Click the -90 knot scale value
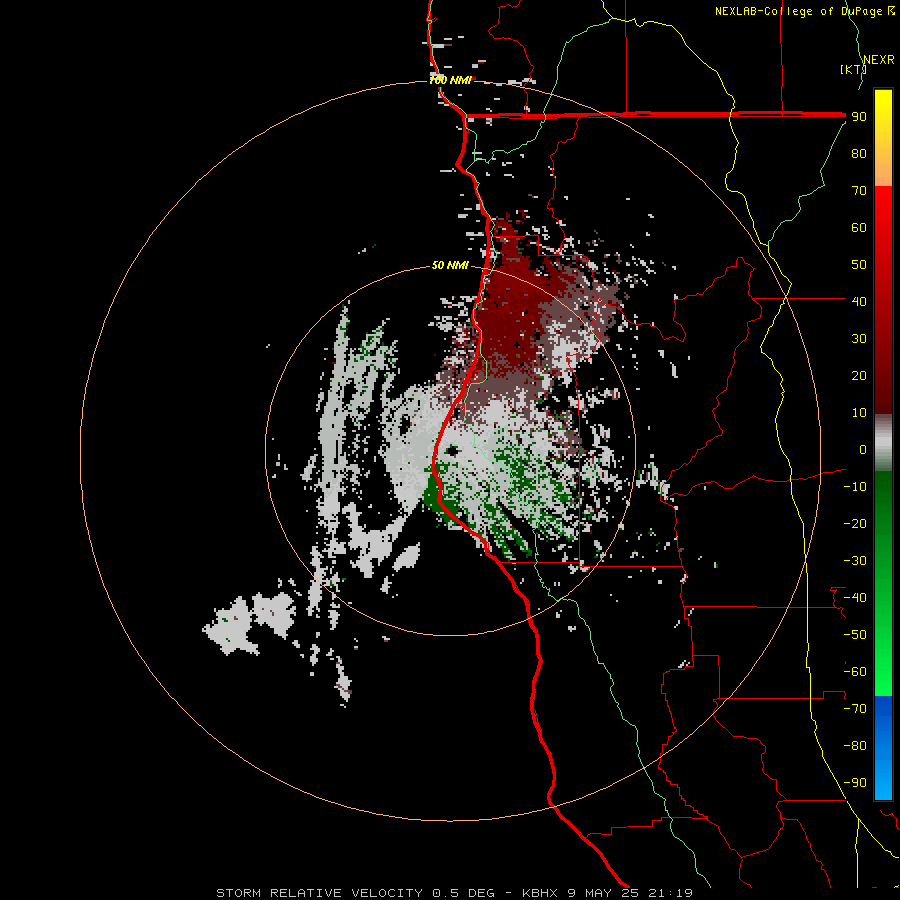The width and height of the screenshot is (900, 900). [855, 783]
